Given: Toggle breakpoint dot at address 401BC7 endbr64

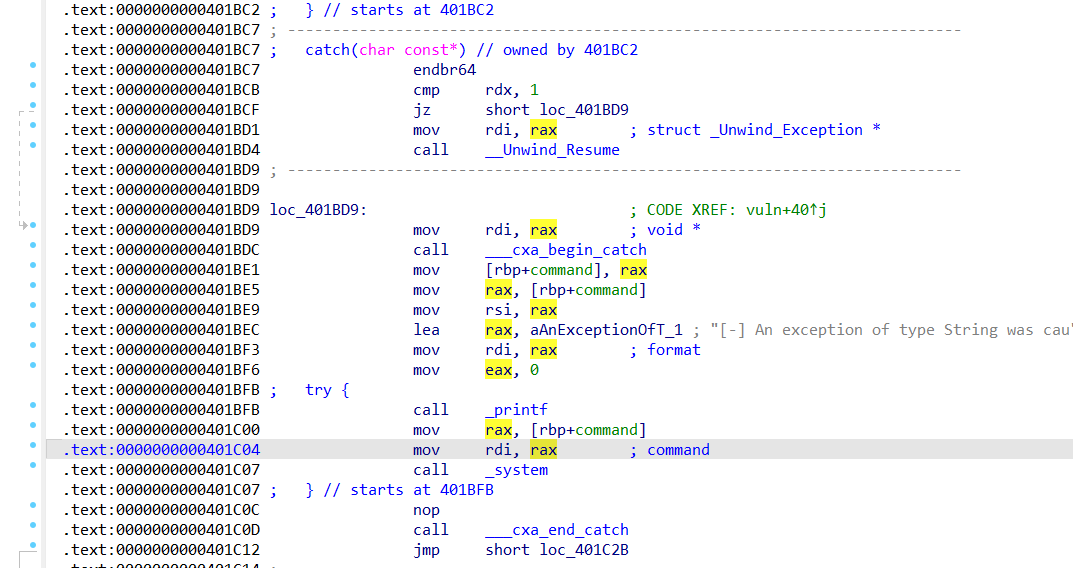Looking at the screenshot, I should pos(33,66).
